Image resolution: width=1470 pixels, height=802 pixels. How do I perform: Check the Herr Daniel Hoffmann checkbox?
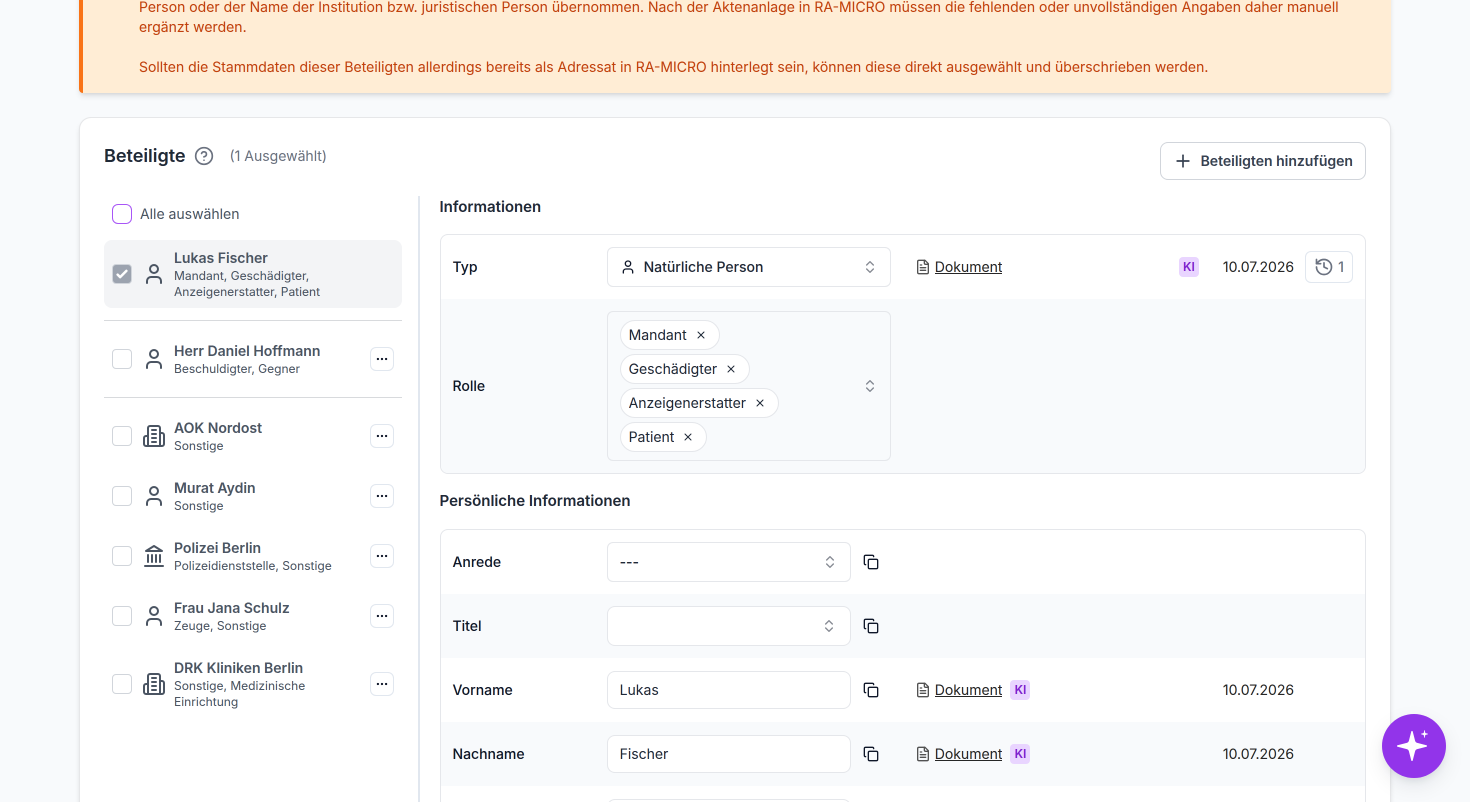(122, 359)
